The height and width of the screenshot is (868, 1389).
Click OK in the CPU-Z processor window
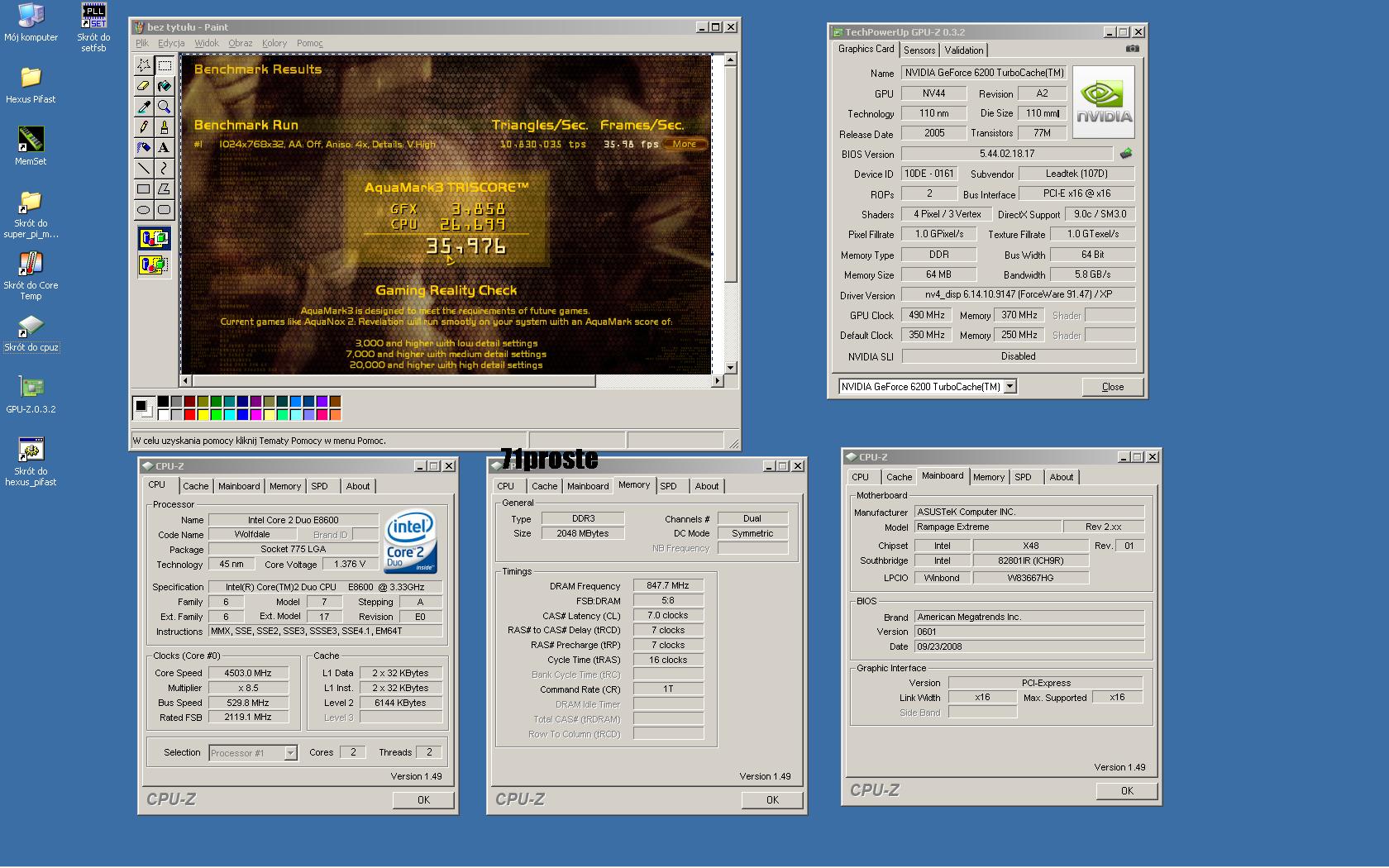(423, 799)
